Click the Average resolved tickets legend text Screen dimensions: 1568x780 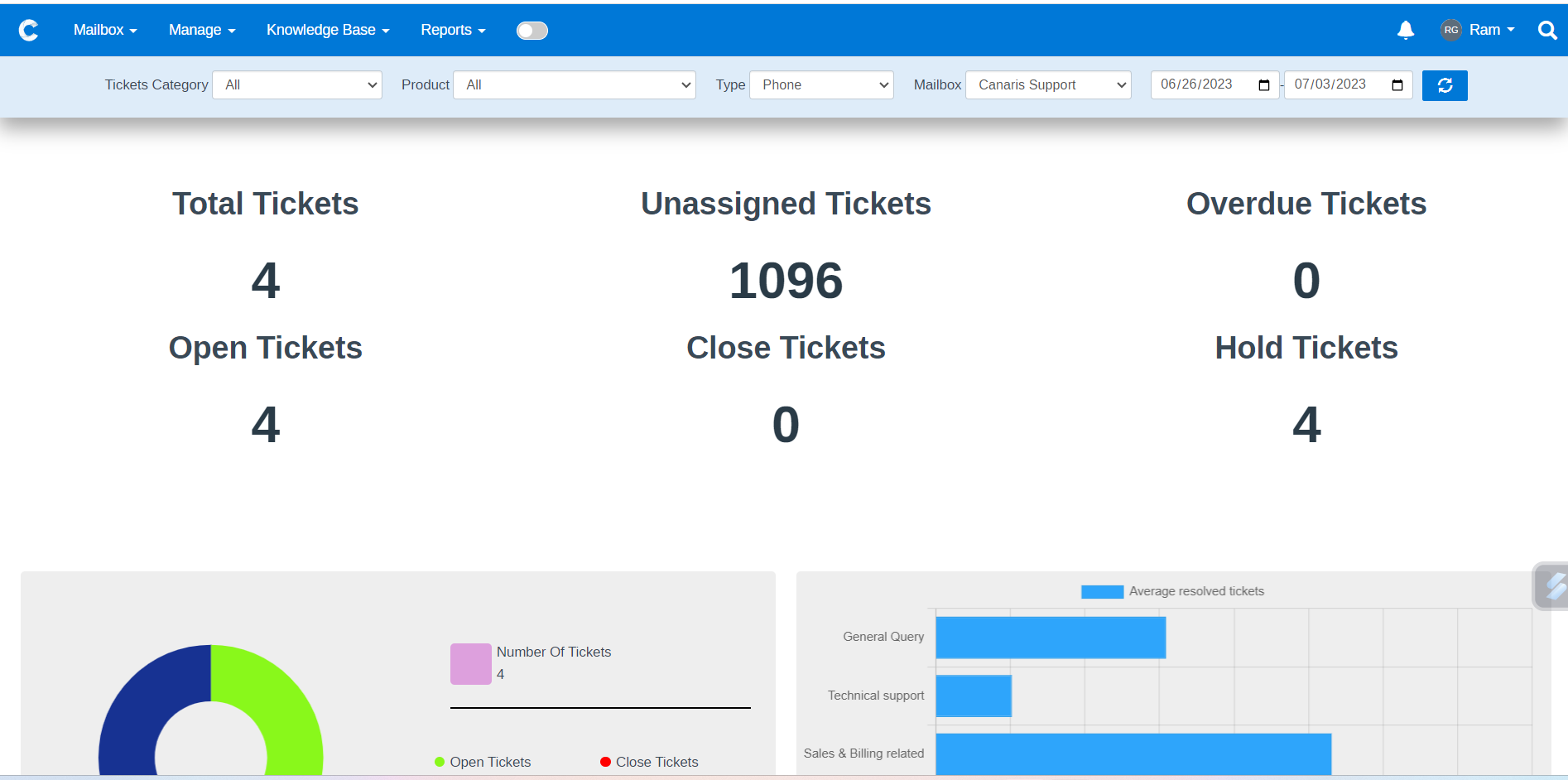point(1196,591)
